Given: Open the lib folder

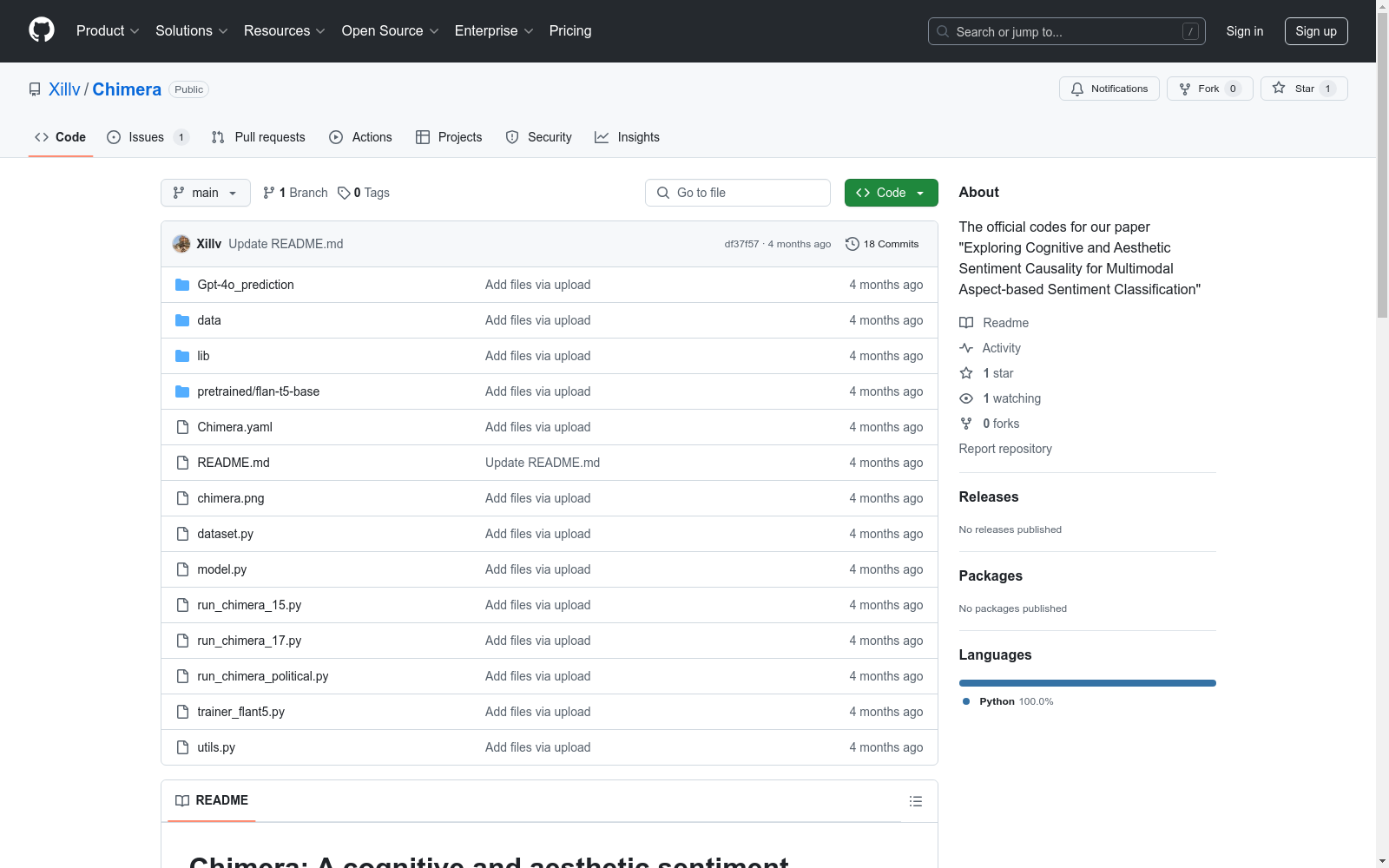Looking at the screenshot, I should click(x=203, y=356).
